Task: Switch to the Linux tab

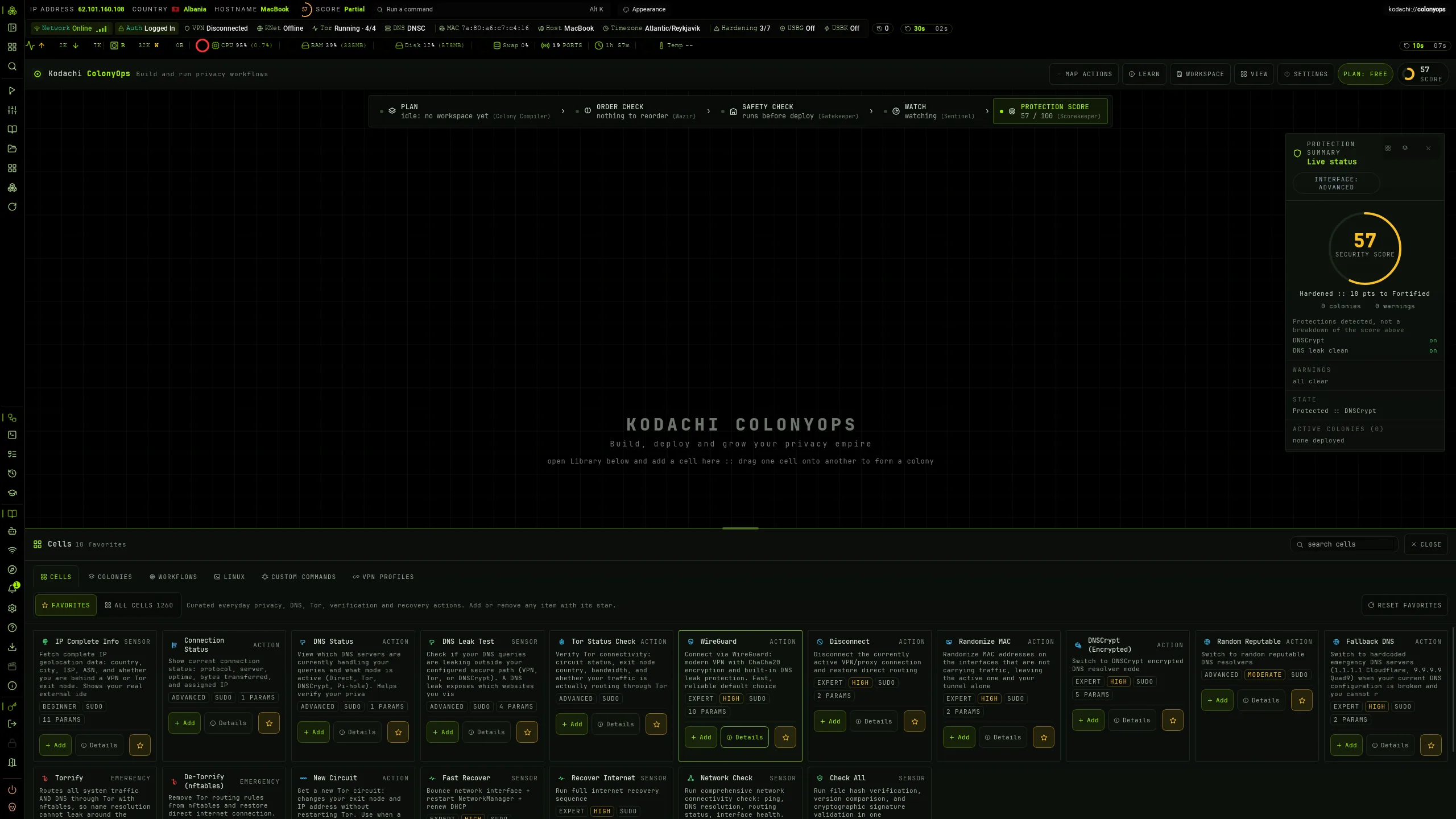Action: 229,577
